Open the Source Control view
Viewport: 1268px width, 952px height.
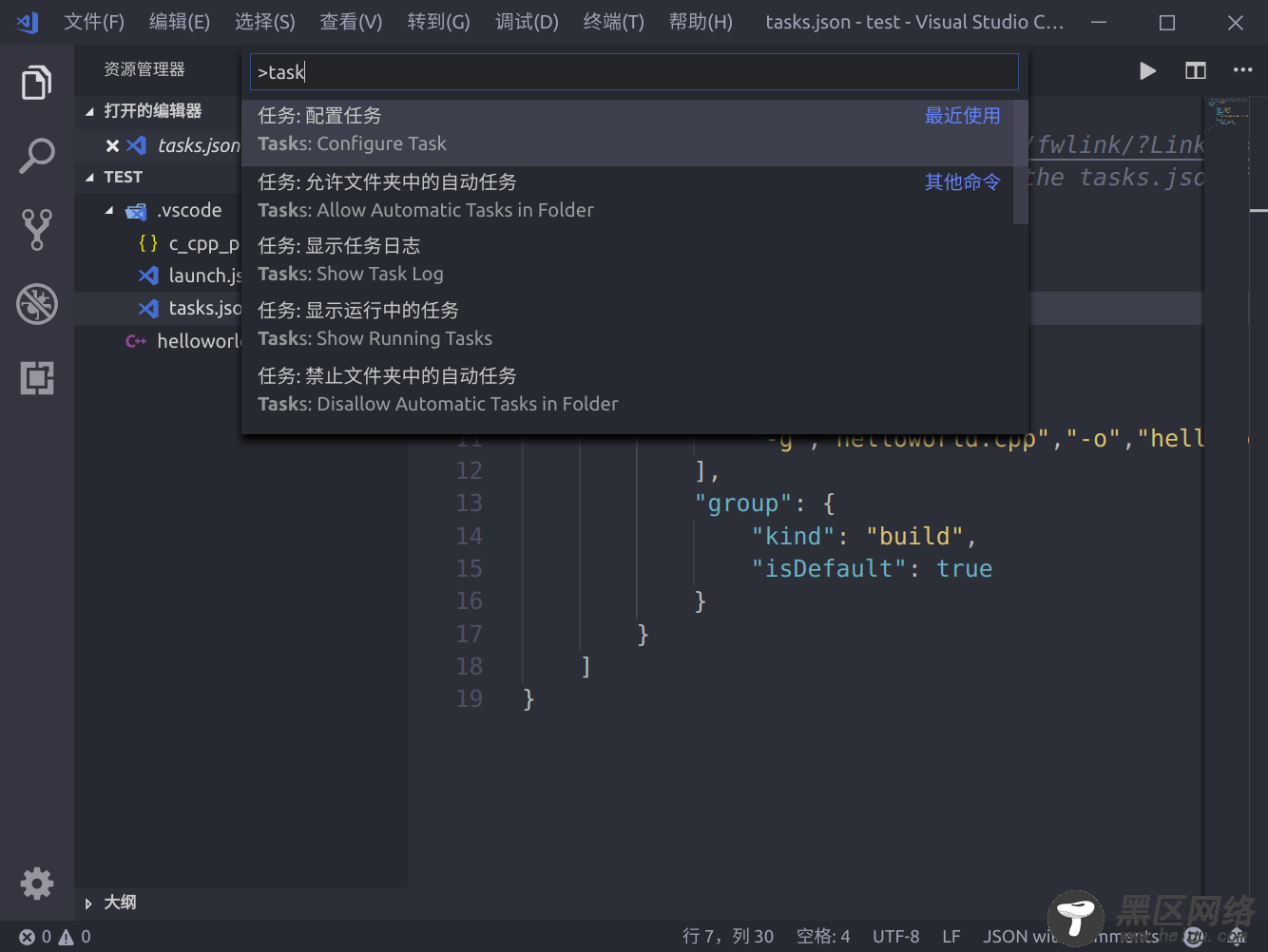[x=37, y=229]
